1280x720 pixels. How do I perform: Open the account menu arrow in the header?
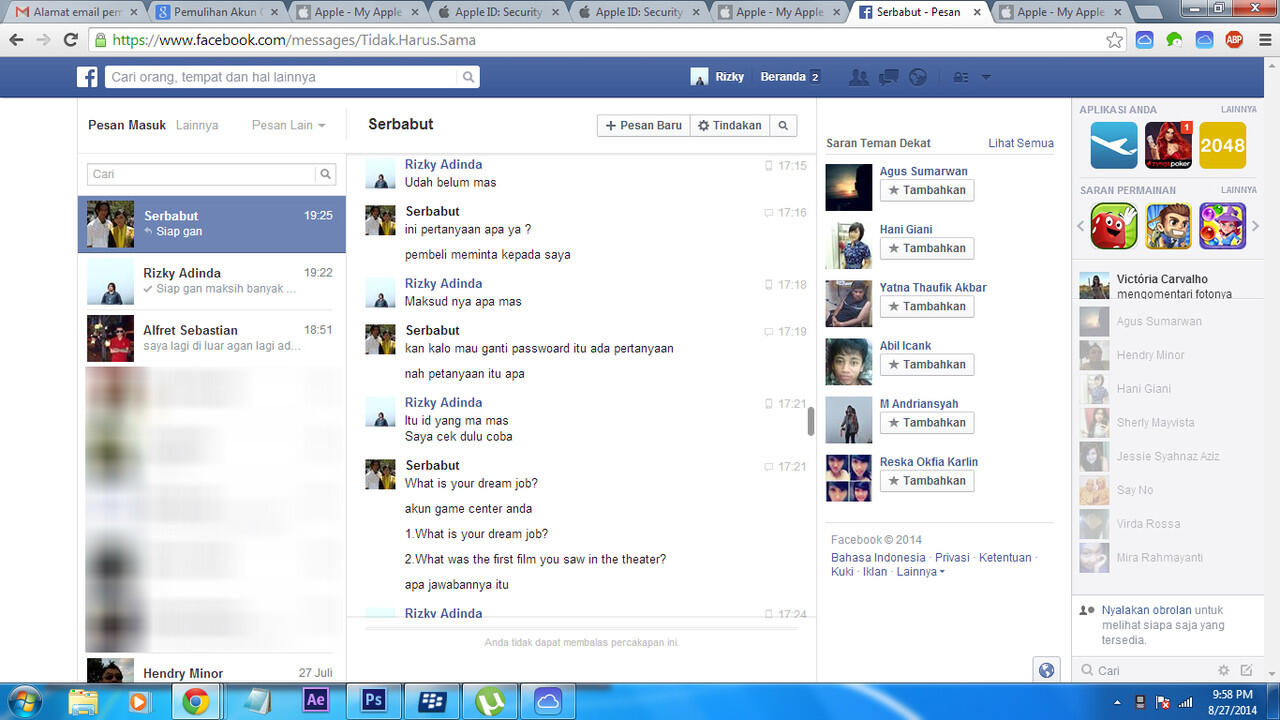coord(986,77)
